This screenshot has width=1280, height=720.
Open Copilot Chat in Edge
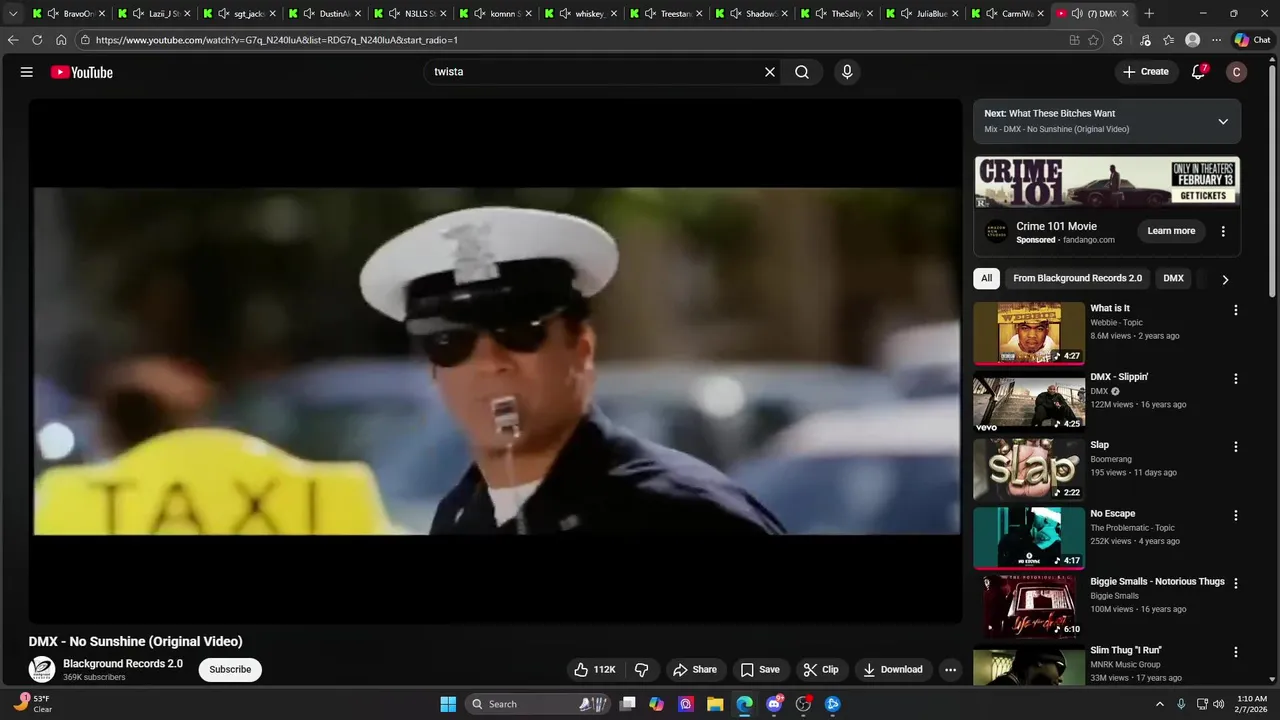tap(1252, 40)
